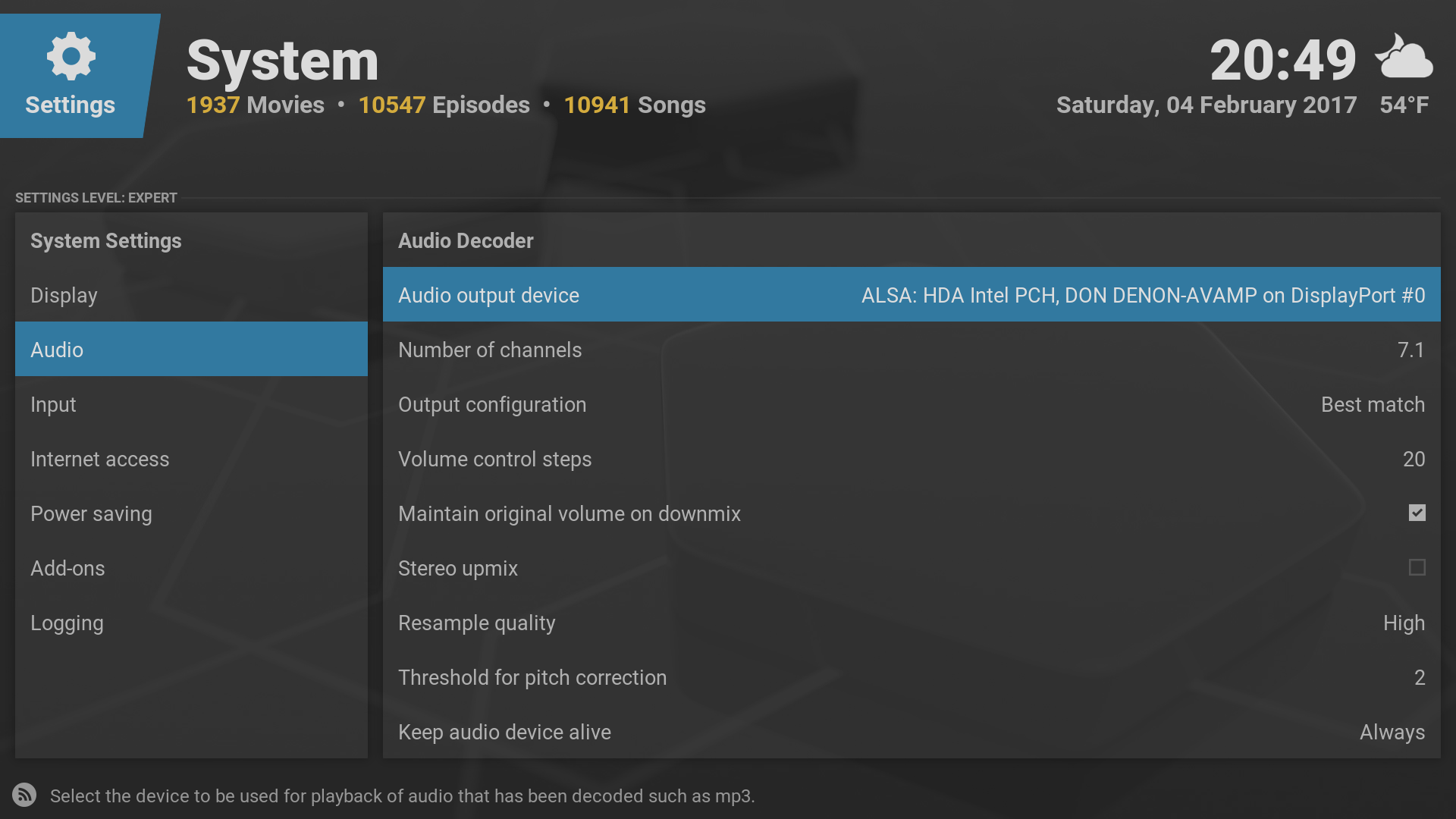Viewport: 1456px width, 819px height.
Task: Click the cloudy weather icon
Action: (1404, 58)
